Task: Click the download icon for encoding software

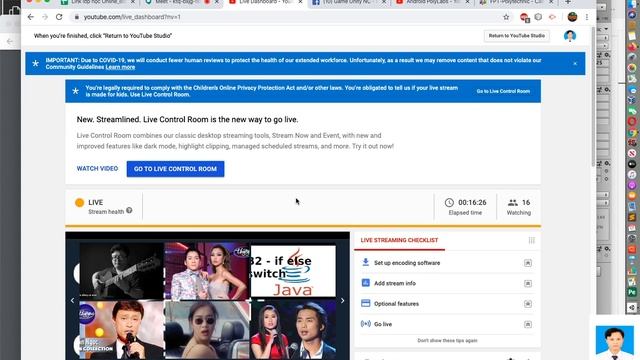Action: coord(366,262)
